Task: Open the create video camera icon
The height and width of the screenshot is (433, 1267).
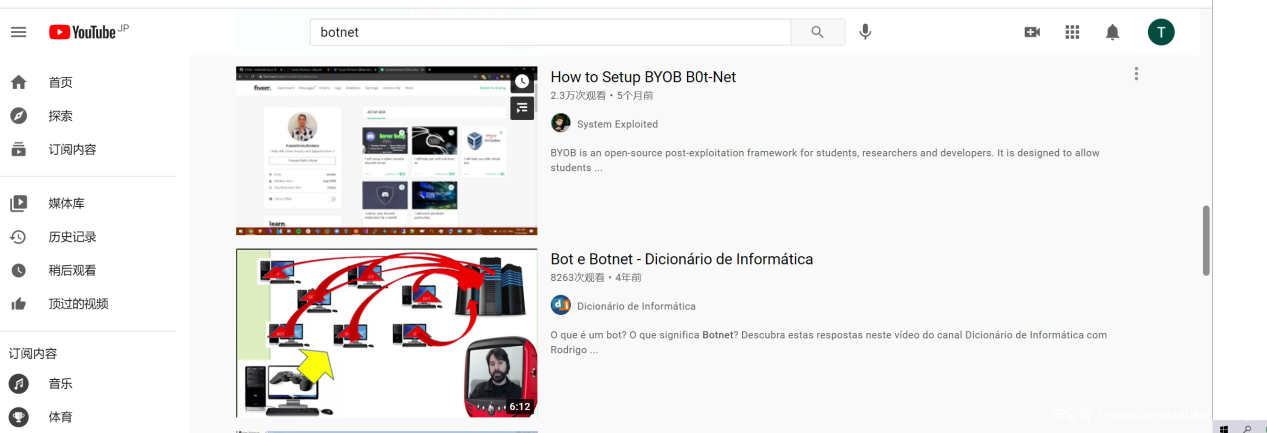Action: 1032,32
